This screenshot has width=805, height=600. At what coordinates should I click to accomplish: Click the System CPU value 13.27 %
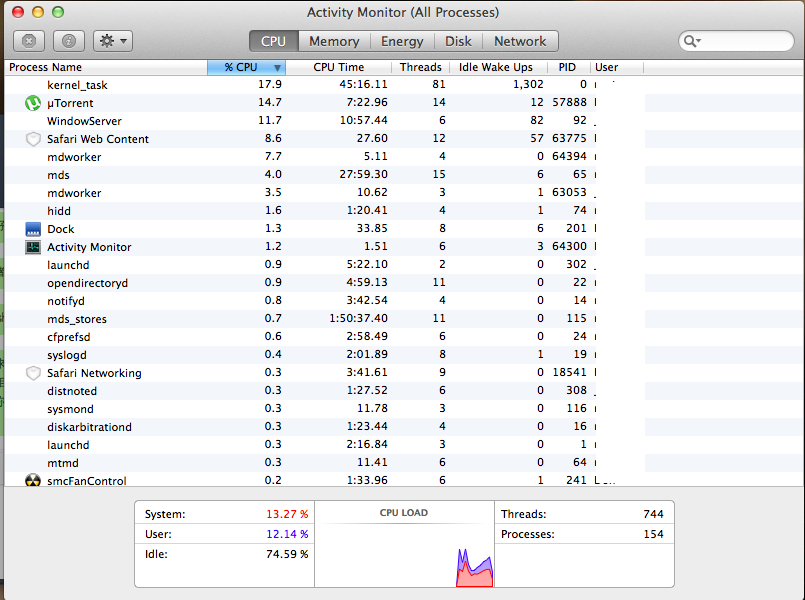[x=287, y=514]
